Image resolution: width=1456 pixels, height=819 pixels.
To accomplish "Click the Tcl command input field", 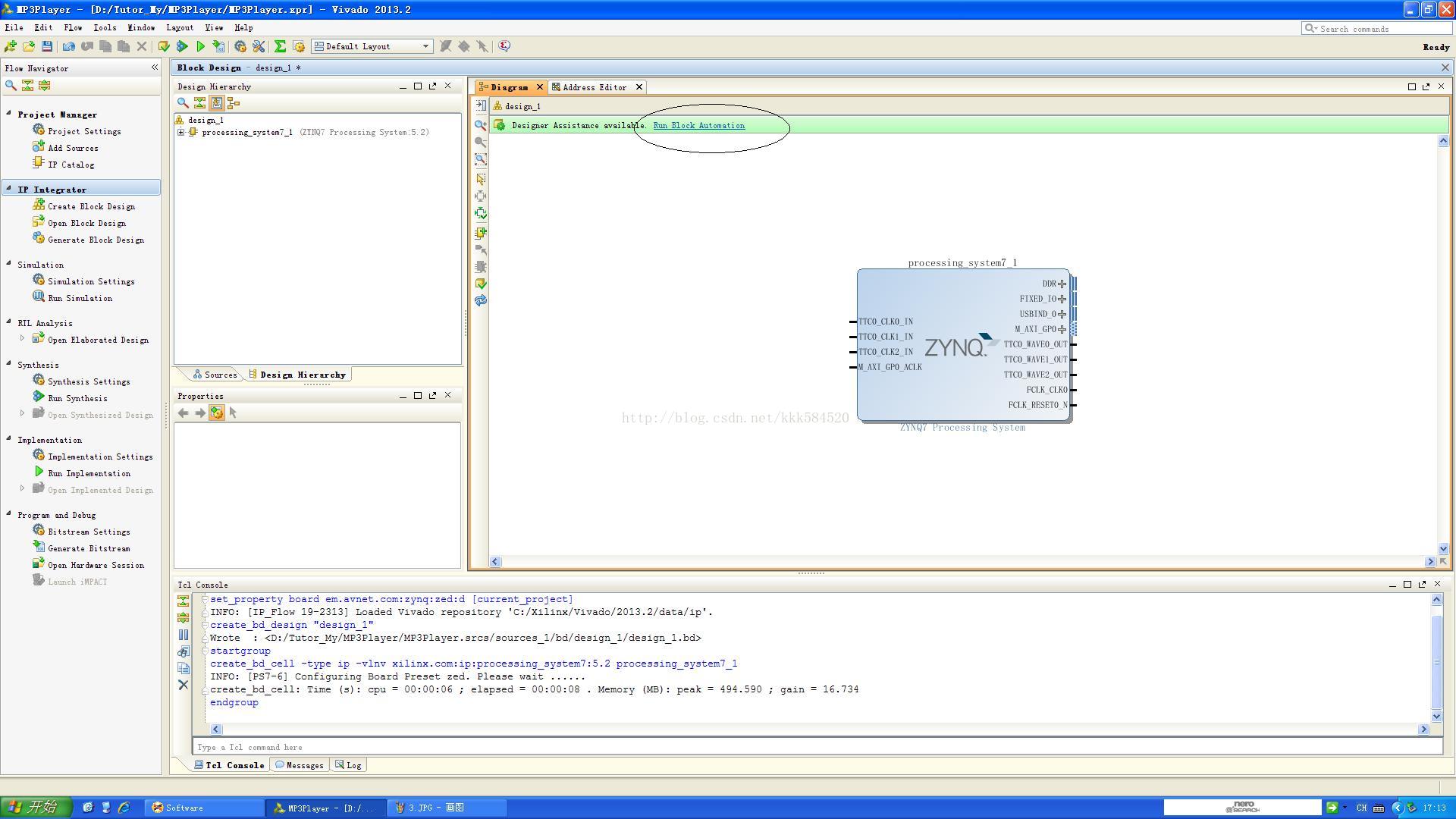I will 817,747.
